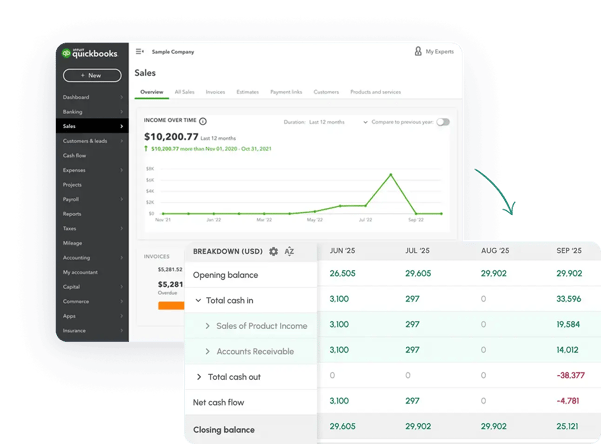The width and height of the screenshot is (601, 444).
Task: Open the Payment links tab
Action: [286, 92]
